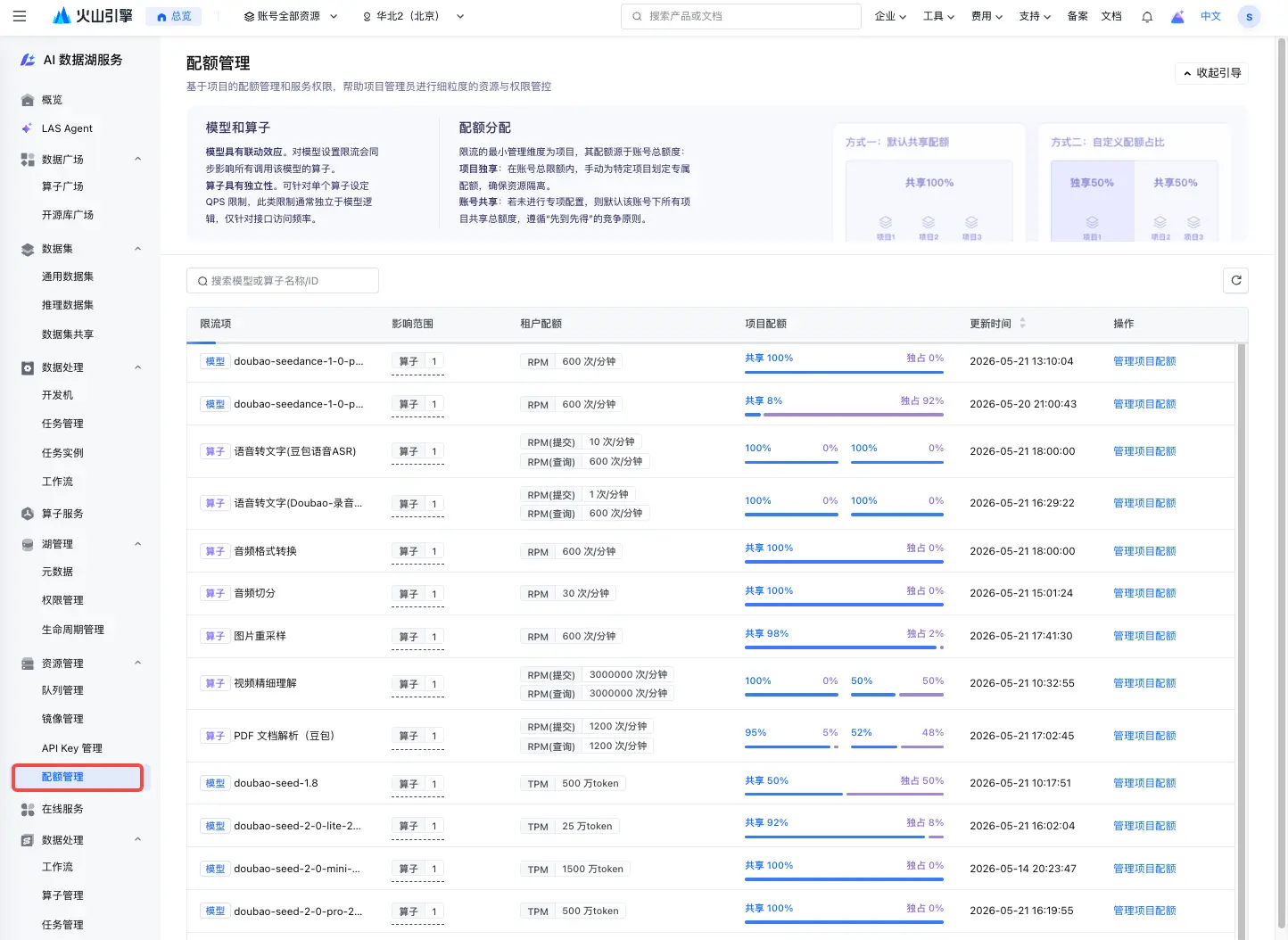Collapse the 数据广场 menu group

point(137,160)
